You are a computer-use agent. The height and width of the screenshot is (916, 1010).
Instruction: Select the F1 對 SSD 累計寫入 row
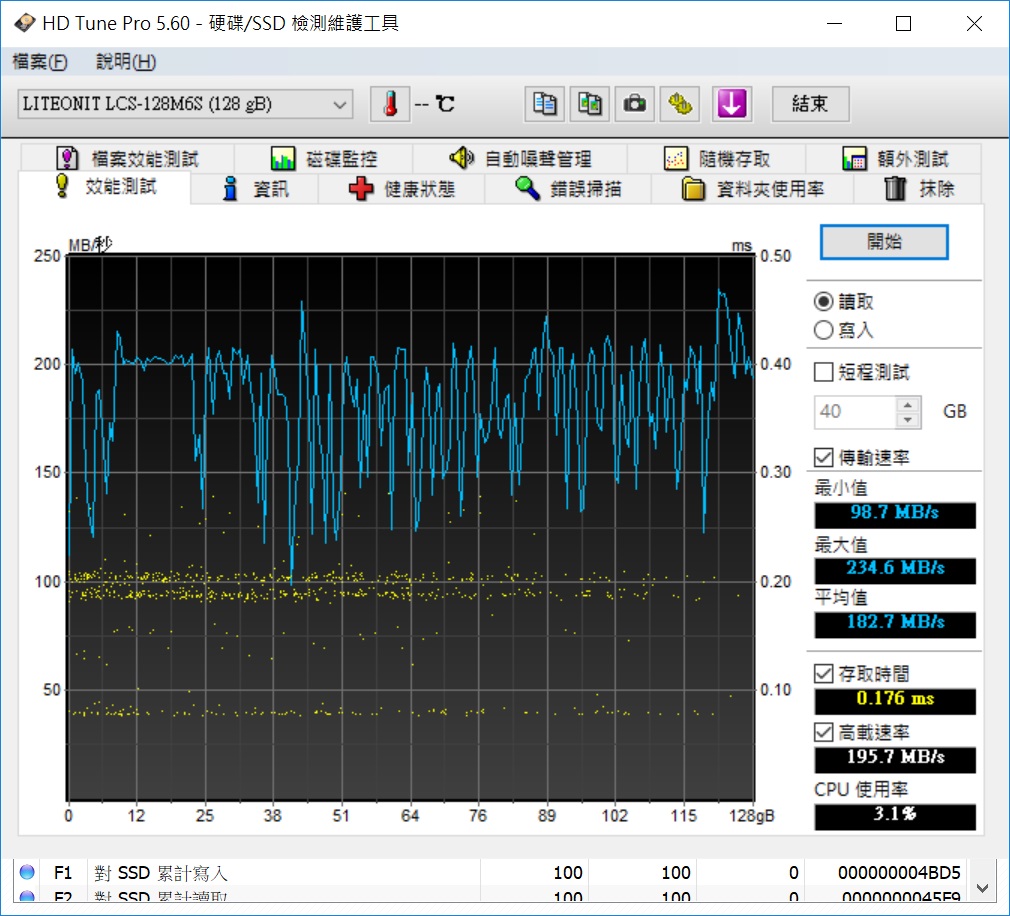(490, 872)
